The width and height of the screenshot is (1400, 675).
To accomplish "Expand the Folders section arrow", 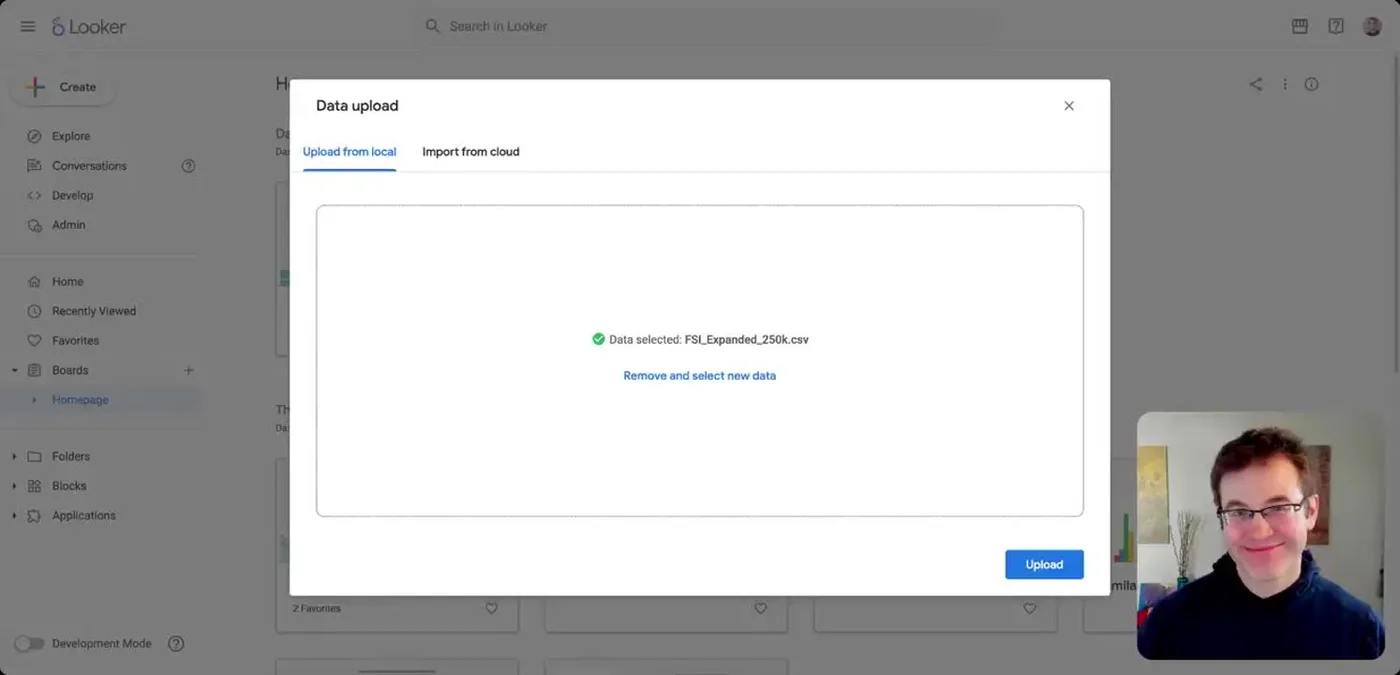I will tap(14, 457).
